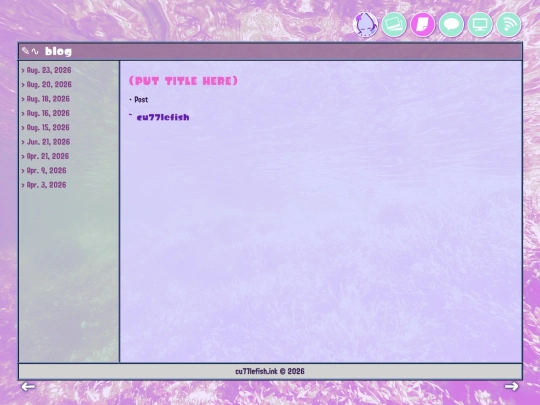Select the pink blog page icon

423,24
